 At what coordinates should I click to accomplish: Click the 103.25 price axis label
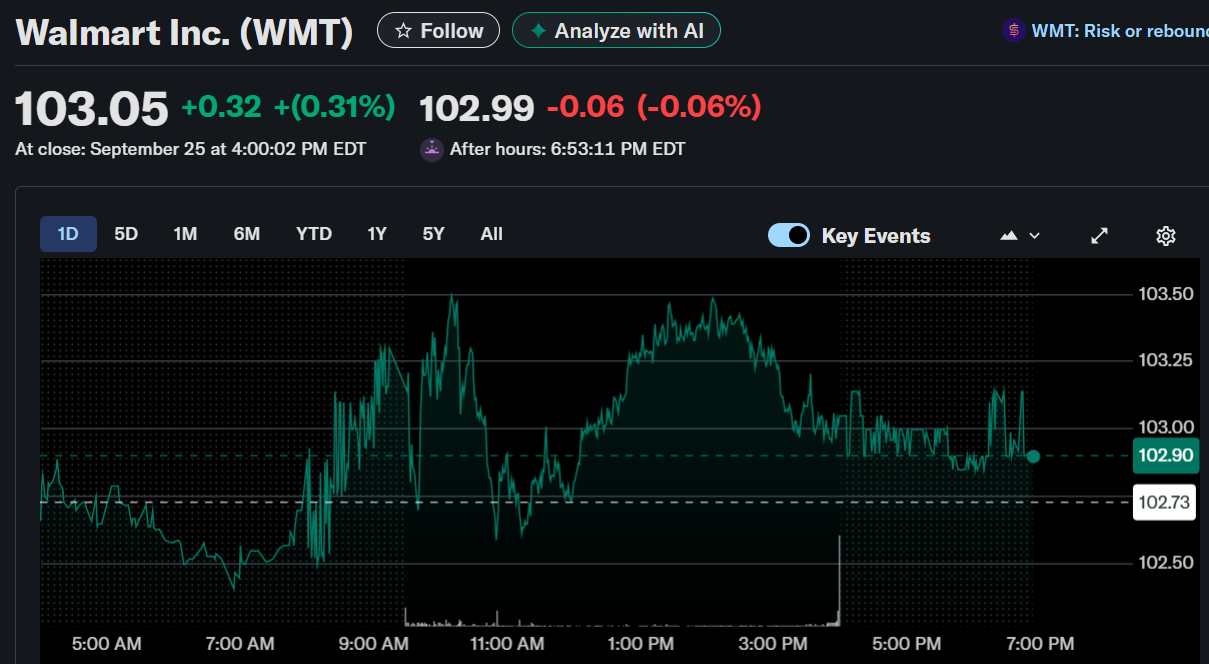pos(1166,360)
